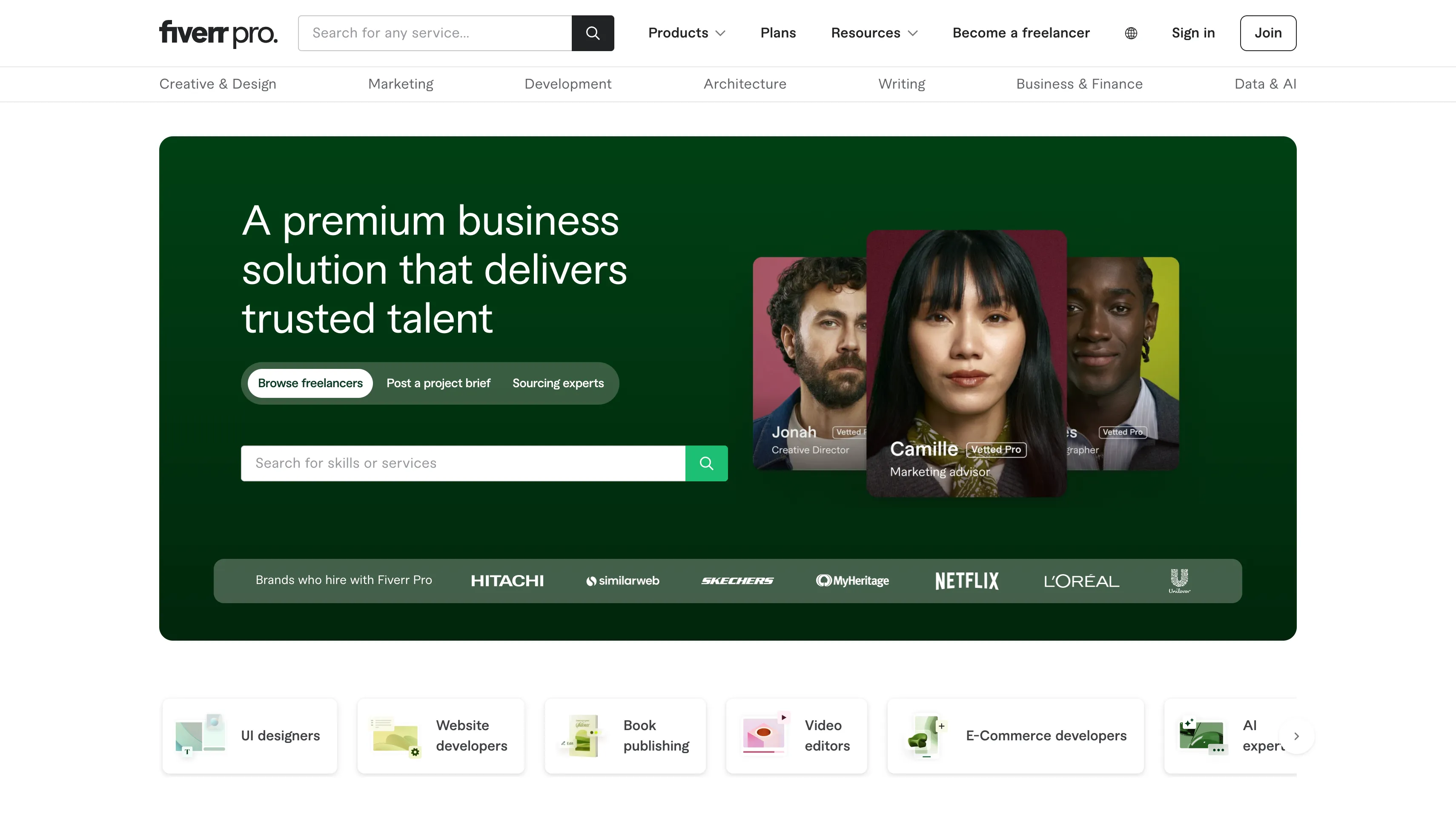Screen dimensions: 1456x840
Task: Select the Browse freelancers toggle option
Action: pos(310,383)
